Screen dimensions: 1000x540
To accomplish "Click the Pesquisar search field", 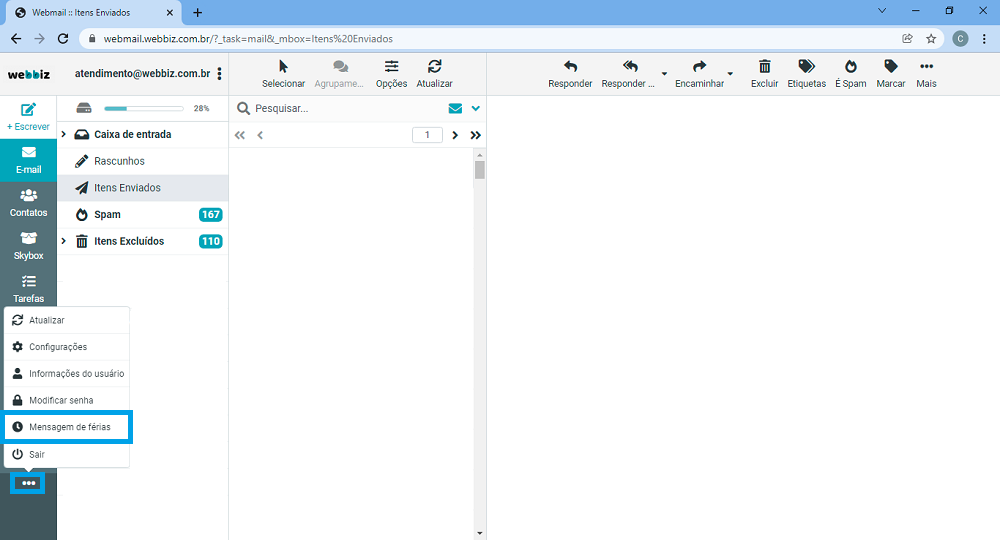I will [340, 108].
